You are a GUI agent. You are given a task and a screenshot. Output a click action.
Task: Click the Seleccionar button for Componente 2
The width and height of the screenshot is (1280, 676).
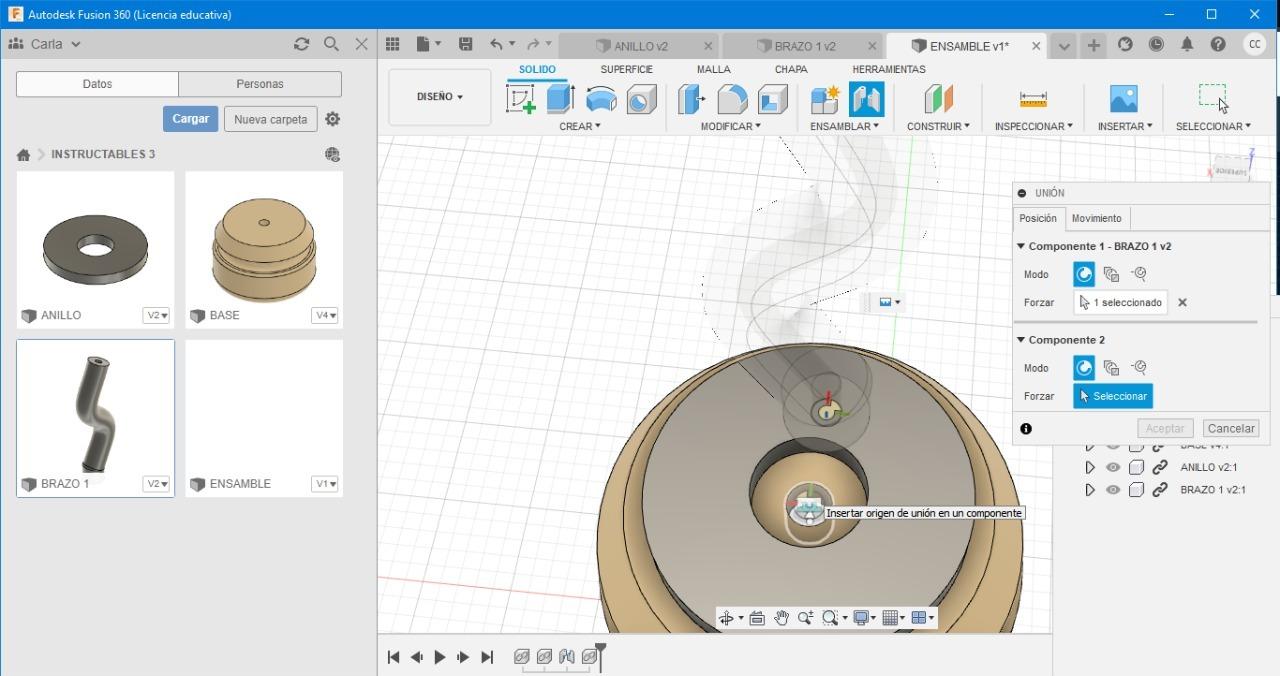[1113, 396]
